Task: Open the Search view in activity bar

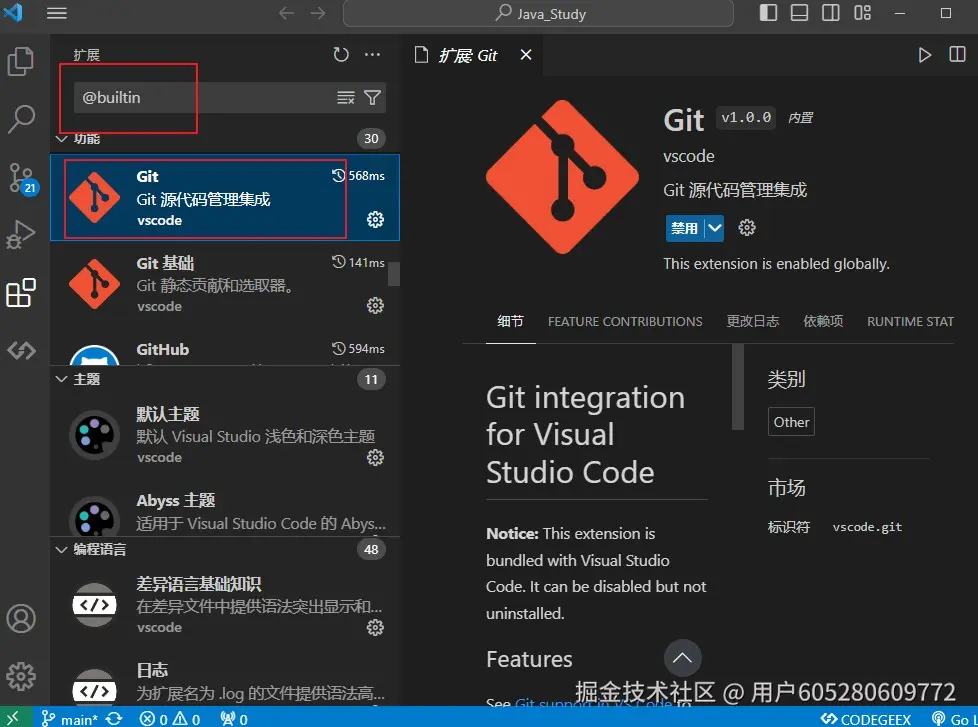Action: (21, 118)
